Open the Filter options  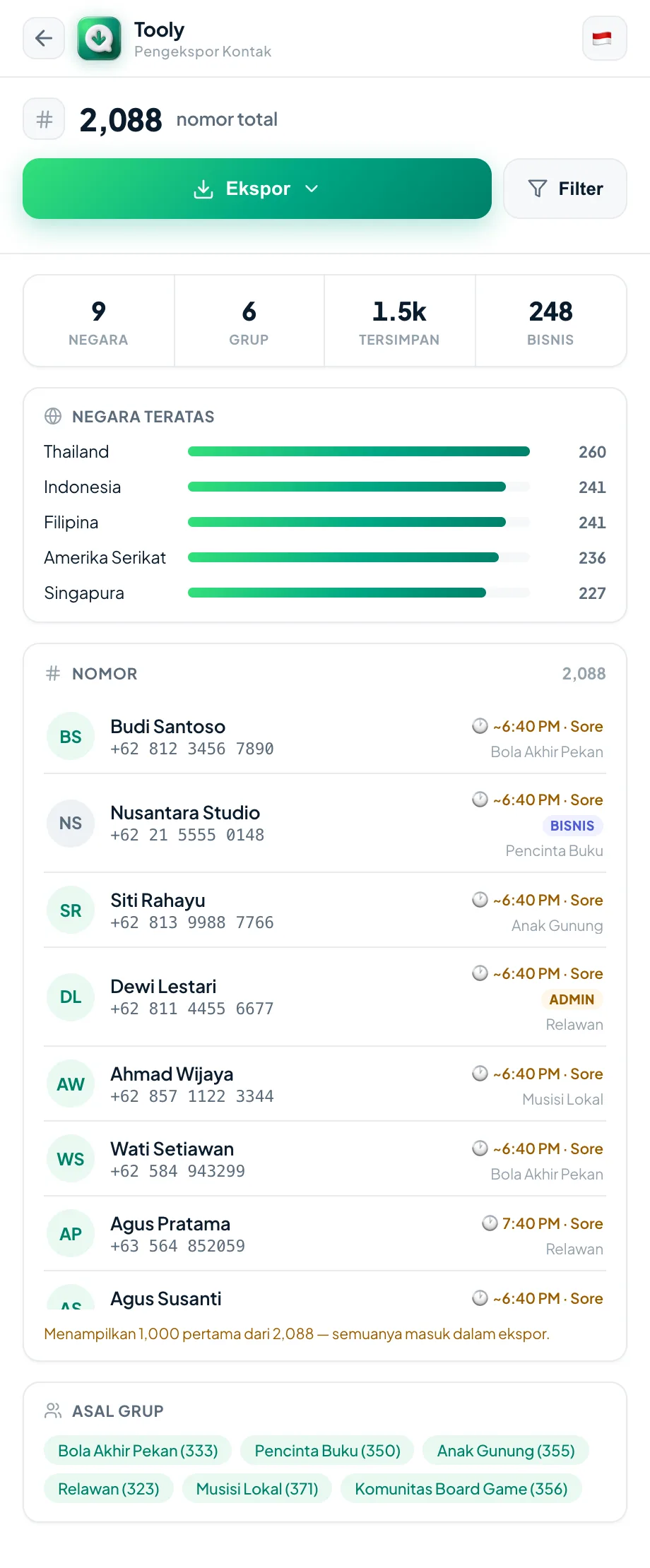tap(565, 189)
